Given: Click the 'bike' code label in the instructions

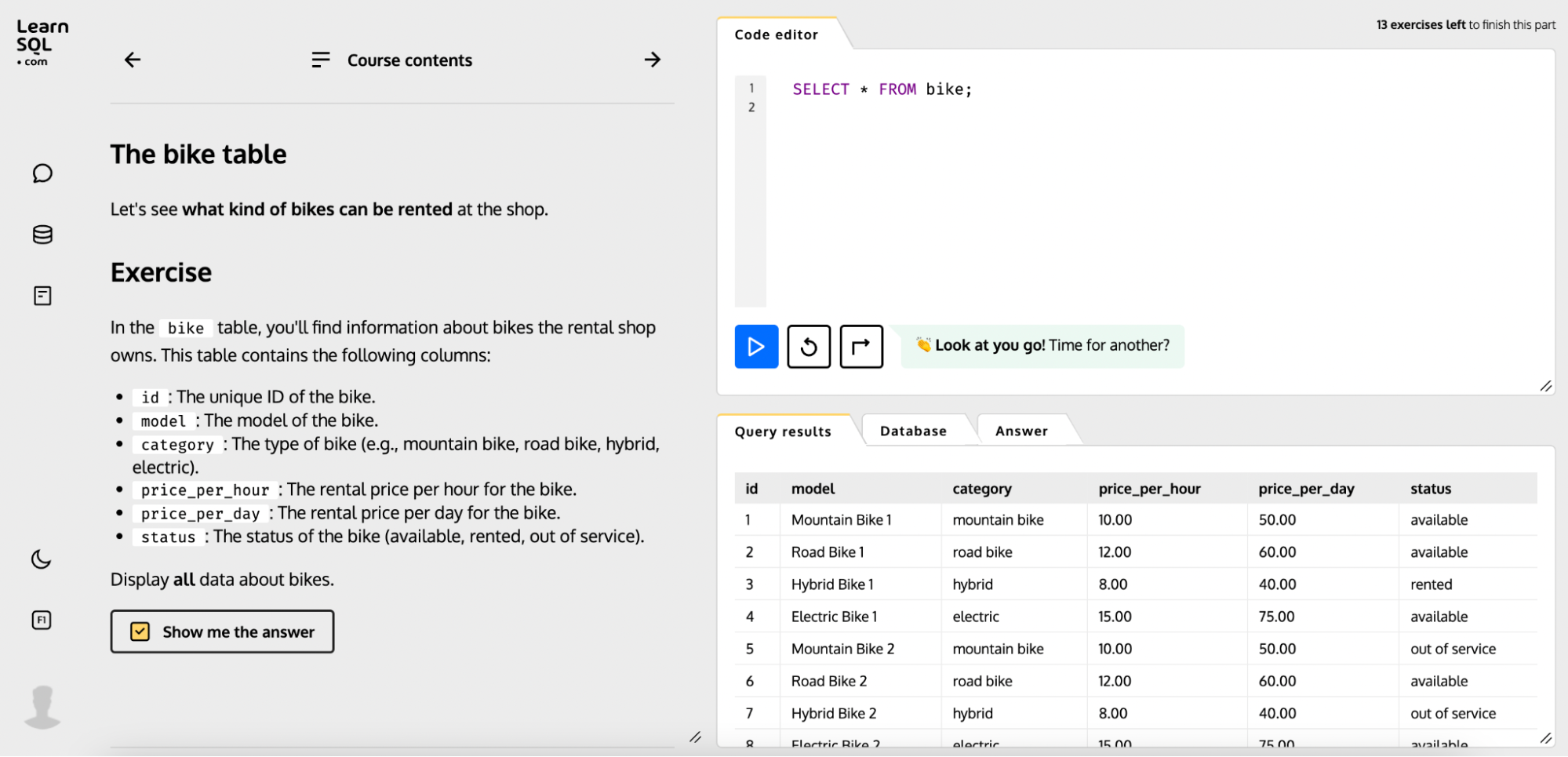Looking at the screenshot, I should click(186, 328).
